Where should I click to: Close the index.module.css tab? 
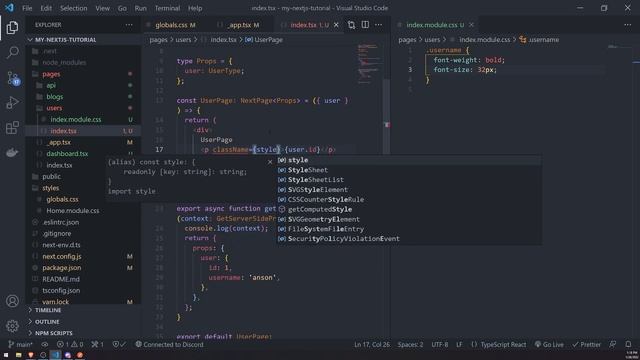tap(471, 25)
